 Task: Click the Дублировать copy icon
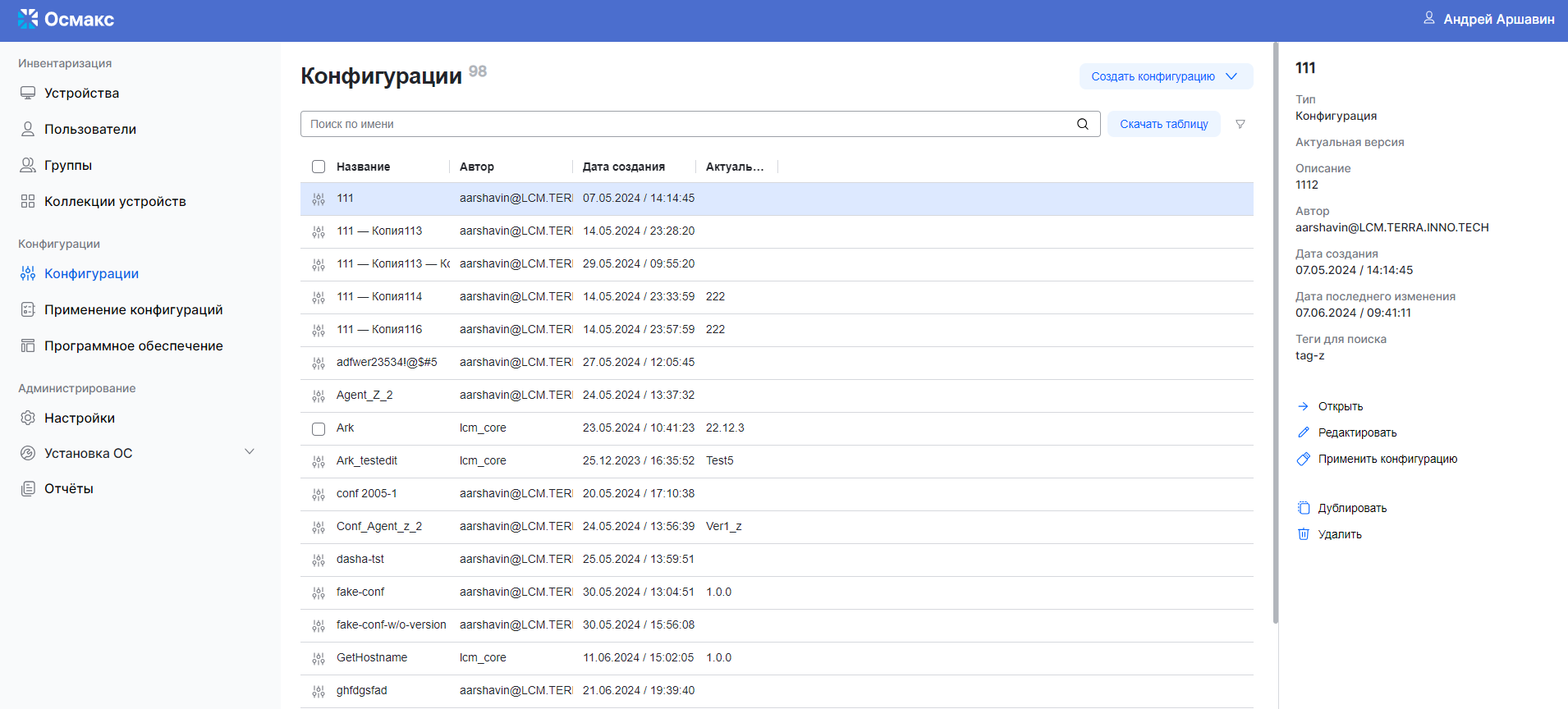[1303, 508]
